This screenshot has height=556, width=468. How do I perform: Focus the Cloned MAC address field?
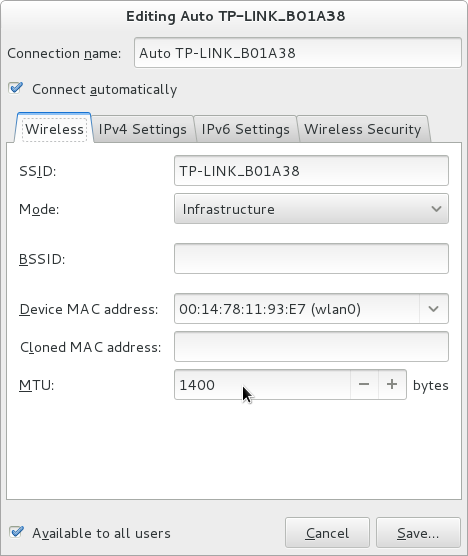click(x=311, y=346)
